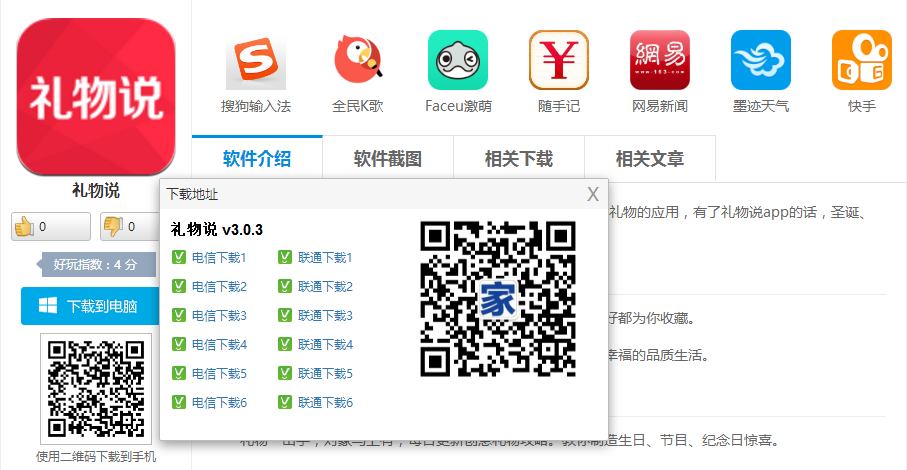Click 使用二维码下载到手机 caption
Viewport: 907px width, 470px height.
point(96,457)
